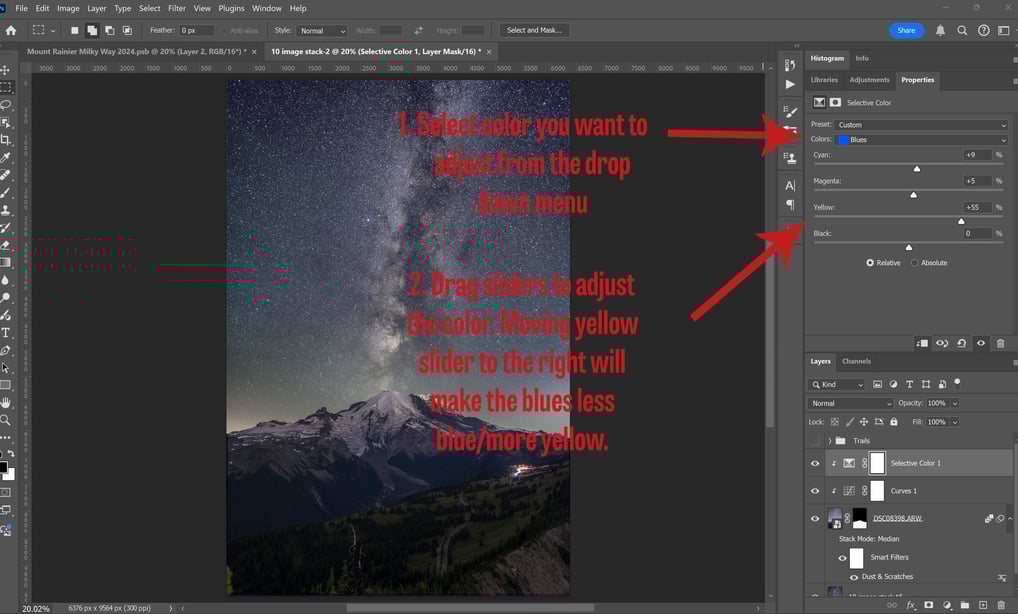Image resolution: width=1018 pixels, height=614 pixels.
Task: Select the Dodge tool
Action: (x=6, y=297)
